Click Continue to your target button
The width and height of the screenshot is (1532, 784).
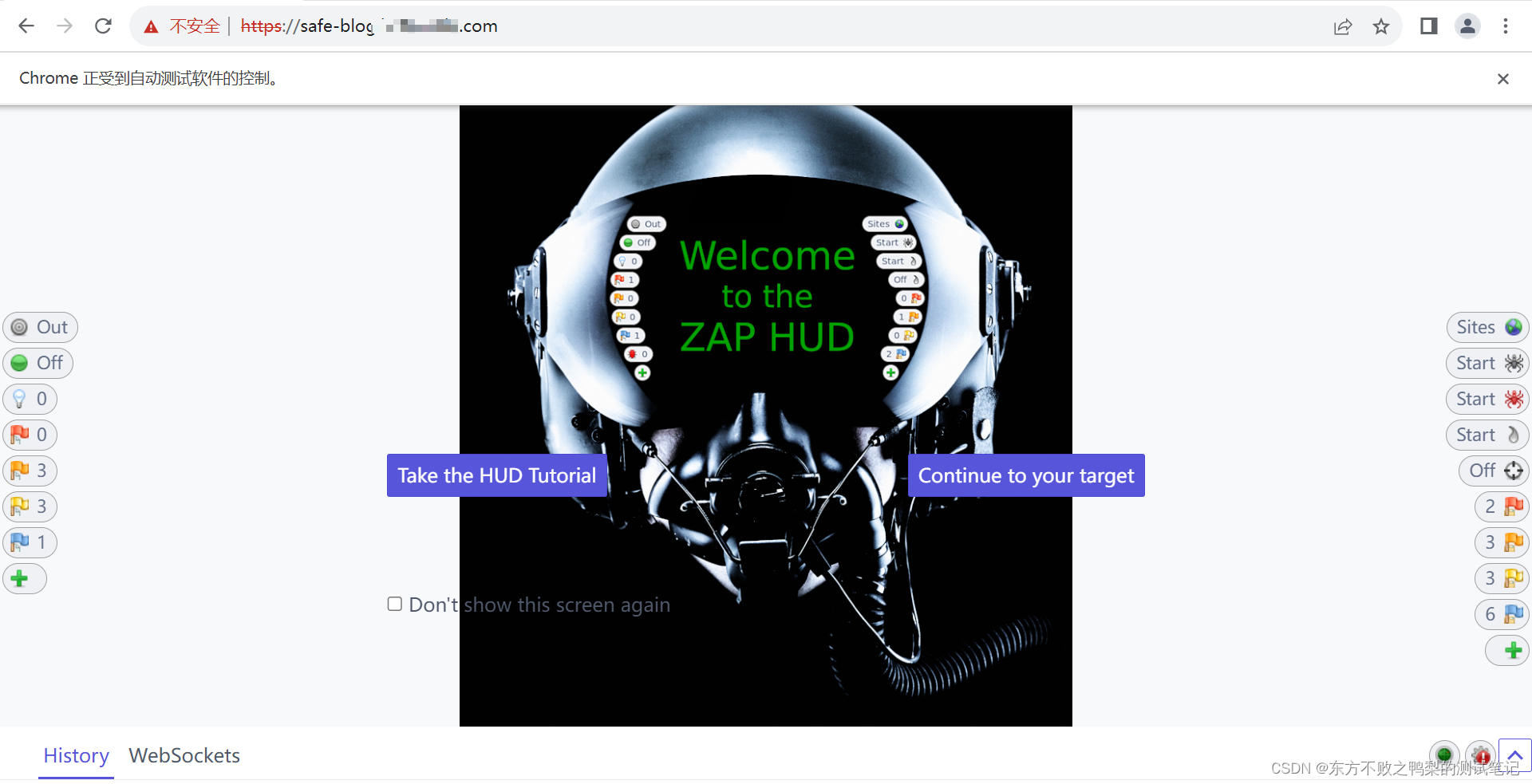click(x=1026, y=475)
